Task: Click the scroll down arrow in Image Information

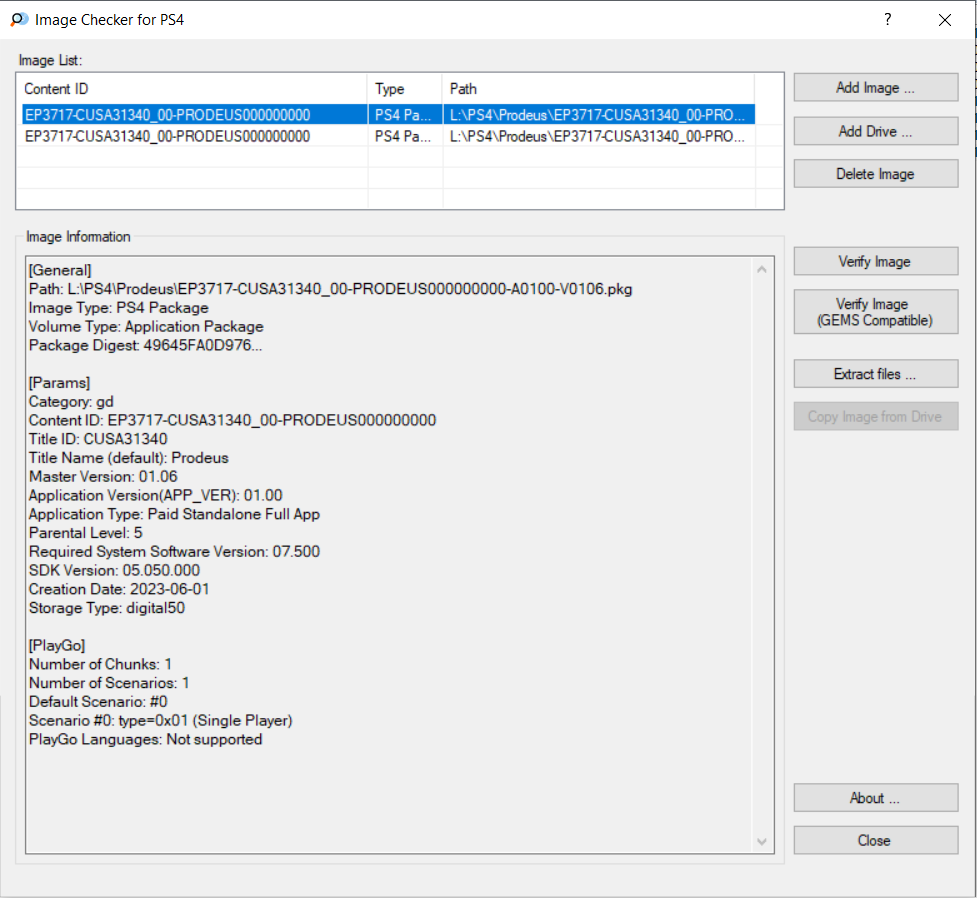Action: [x=761, y=841]
